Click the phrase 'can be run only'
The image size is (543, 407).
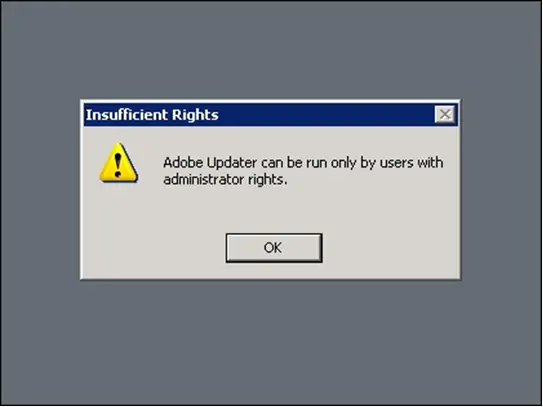point(309,162)
